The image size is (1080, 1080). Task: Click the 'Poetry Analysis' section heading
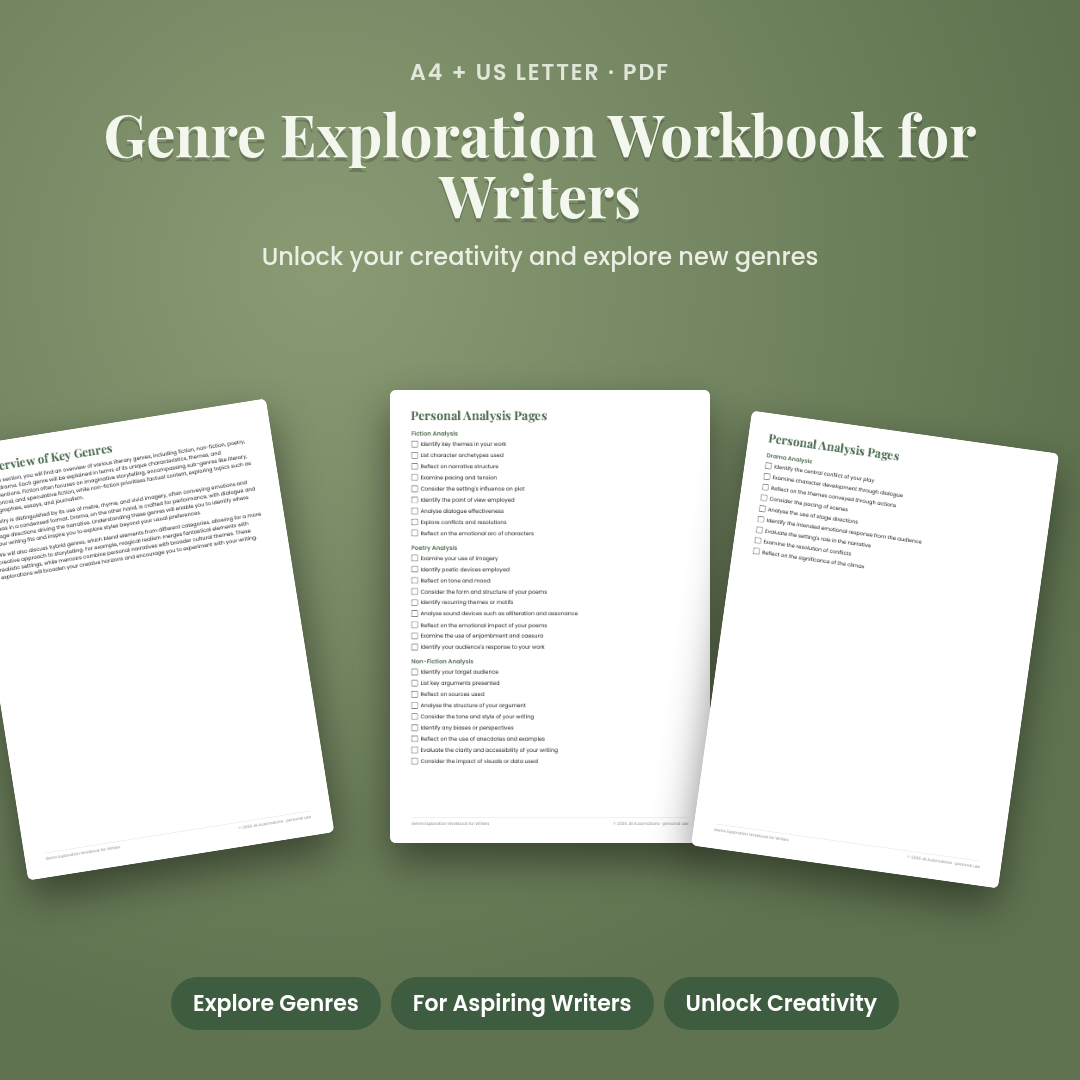pyautogui.click(x=434, y=548)
